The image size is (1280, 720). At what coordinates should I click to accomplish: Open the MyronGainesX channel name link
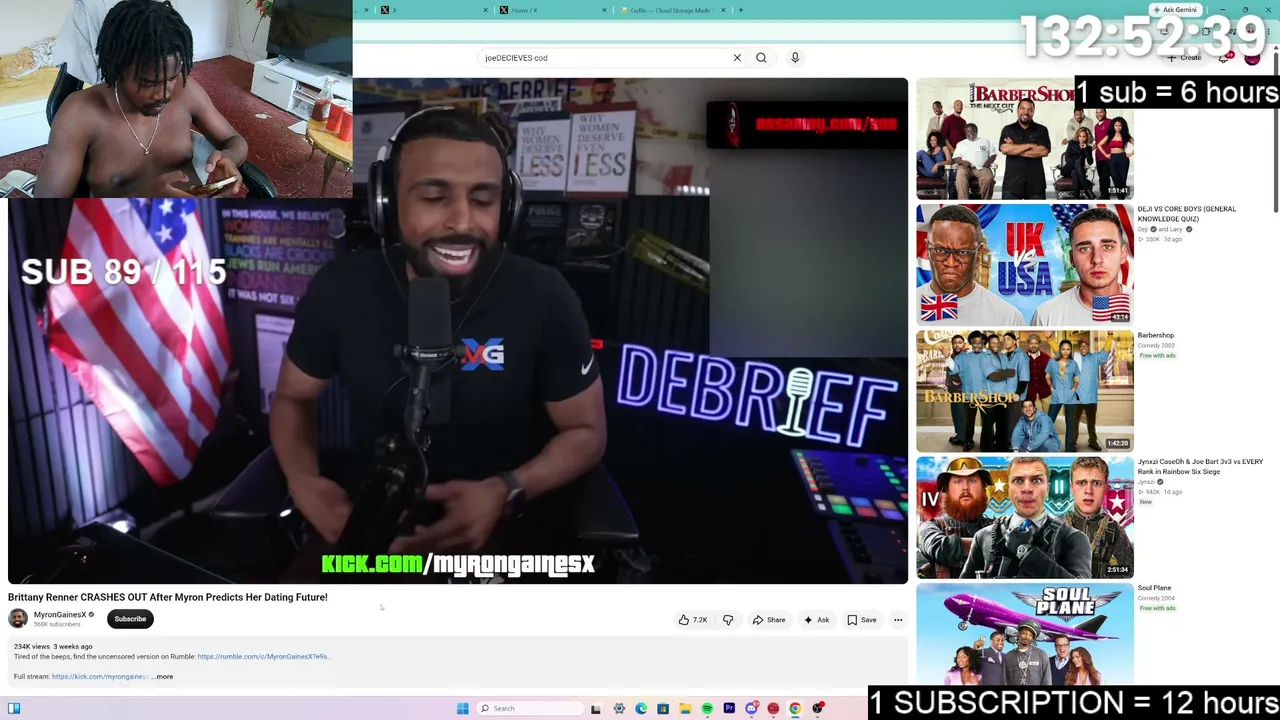click(60, 615)
